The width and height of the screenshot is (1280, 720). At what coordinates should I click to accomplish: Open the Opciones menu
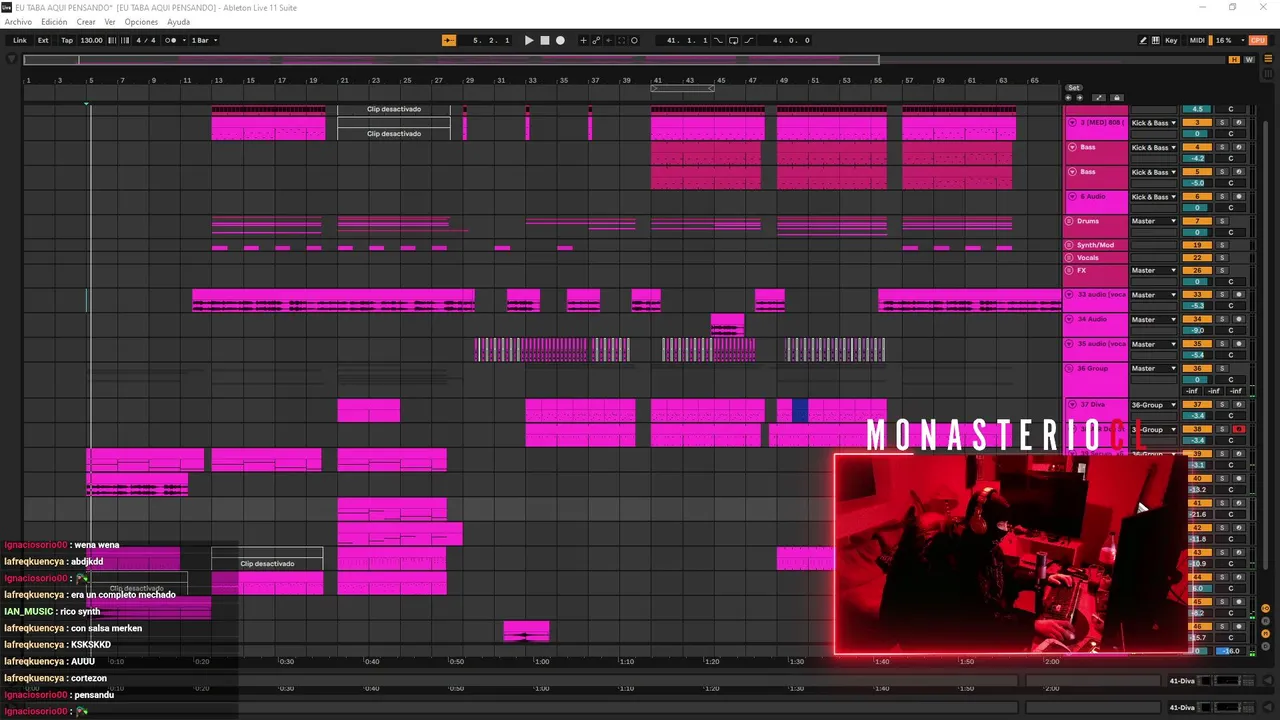coord(141,22)
